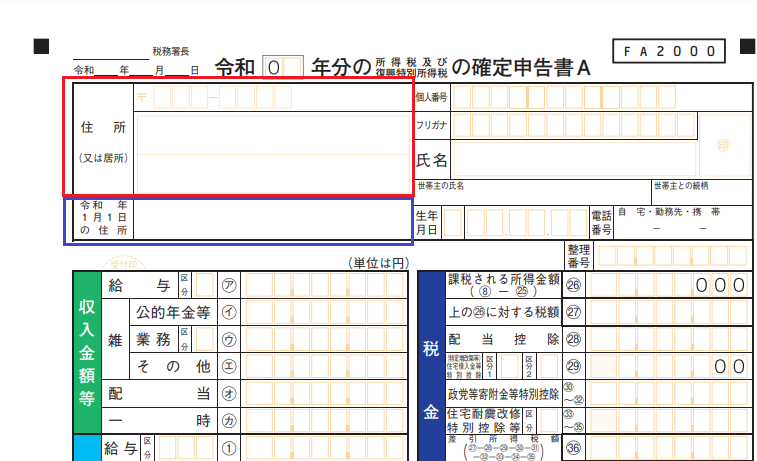Click the 区分 box beside 業務
The image size is (757, 461).
click(x=204, y=339)
